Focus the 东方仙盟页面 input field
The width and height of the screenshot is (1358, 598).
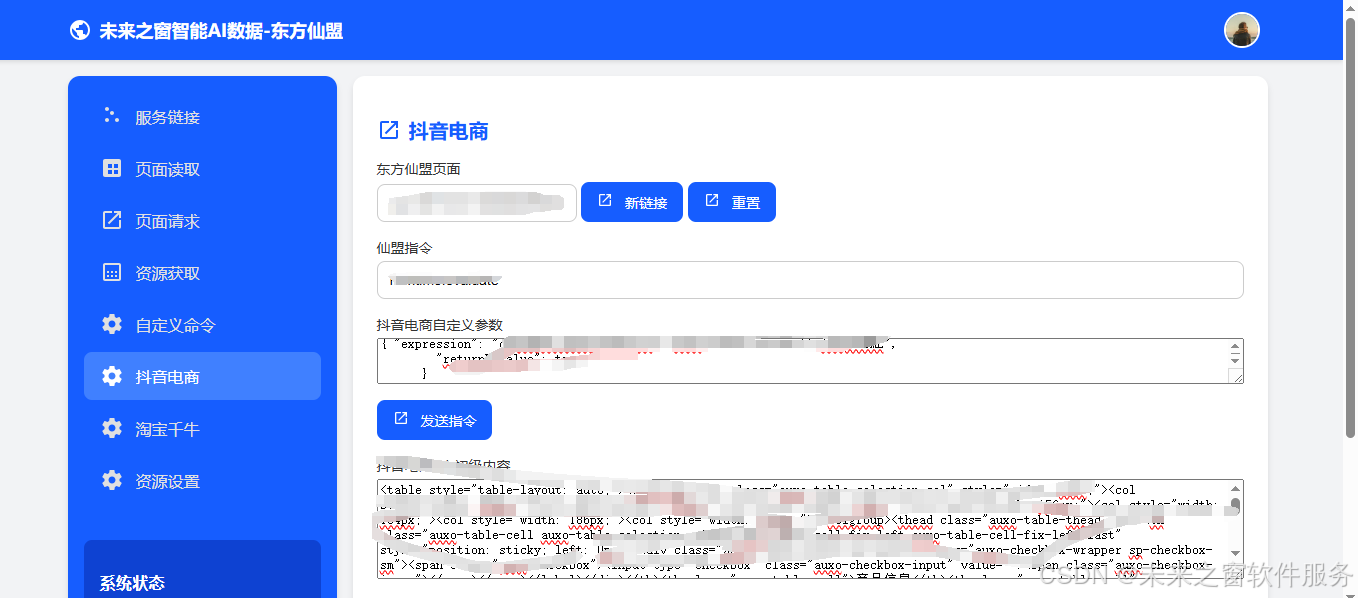pos(477,203)
